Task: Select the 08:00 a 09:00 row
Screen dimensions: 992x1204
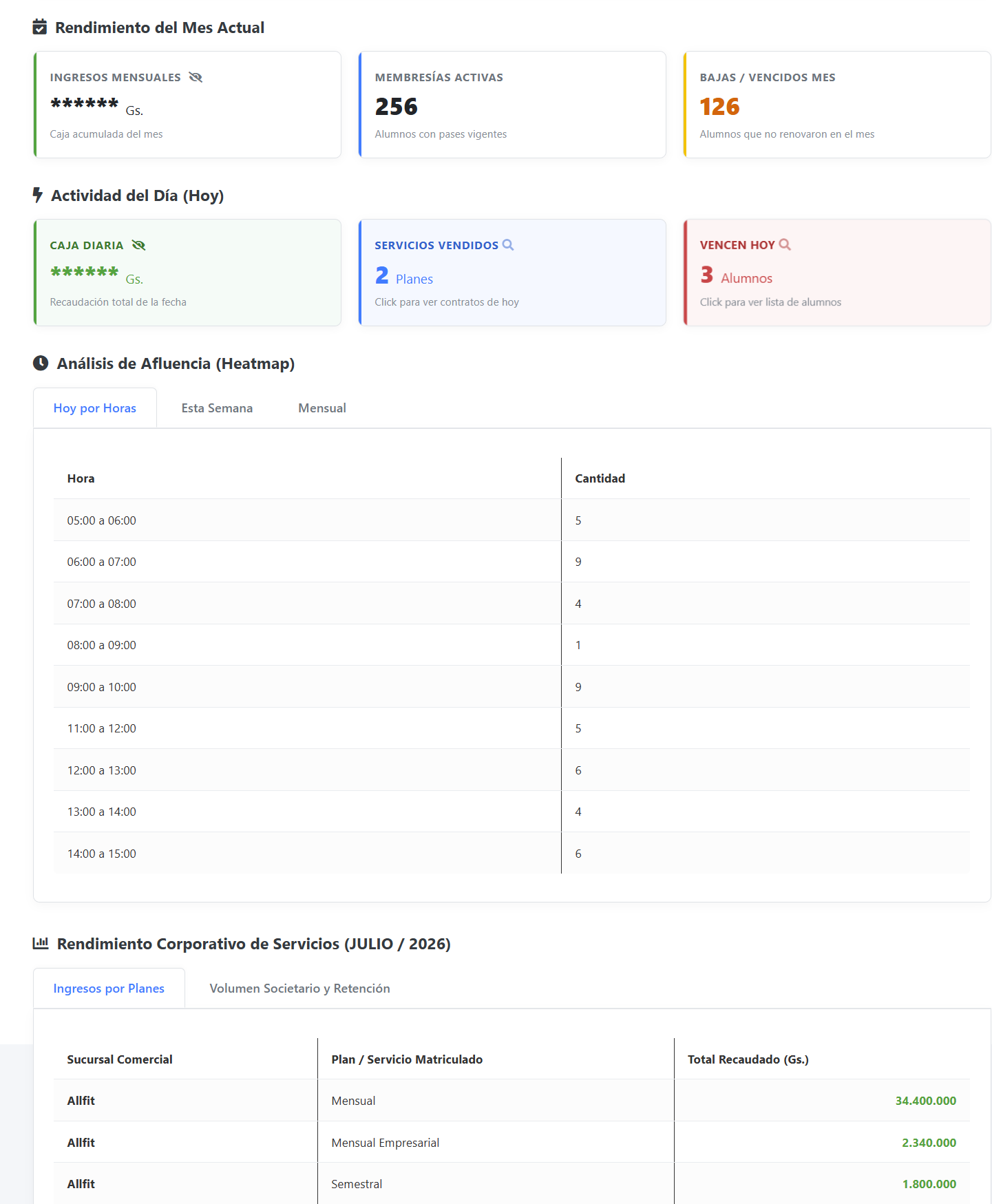Action: click(511, 645)
